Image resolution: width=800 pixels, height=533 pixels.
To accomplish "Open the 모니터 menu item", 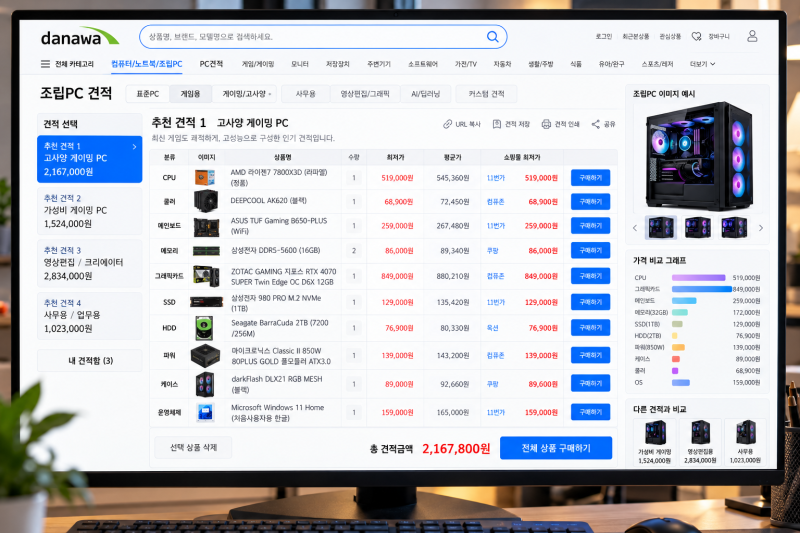I will coord(299,64).
